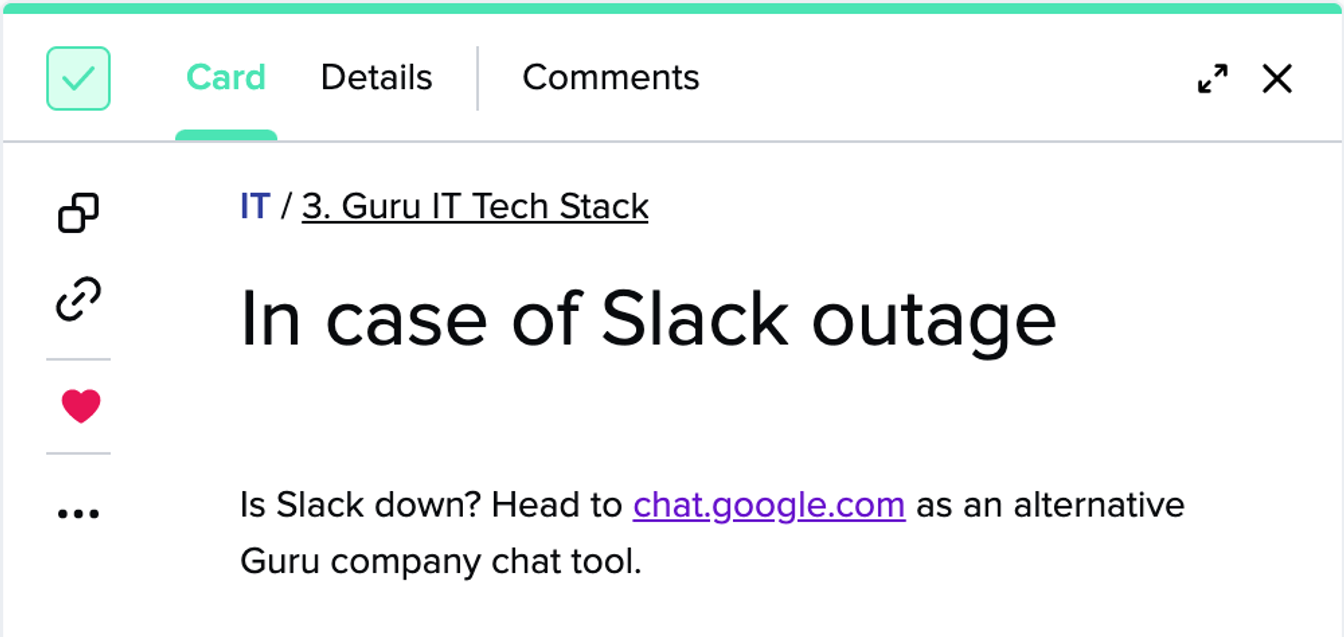This screenshot has height=637, width=1344.
Task: Follow the chat.google.com hyperlink
Action: tap(768, 505)
